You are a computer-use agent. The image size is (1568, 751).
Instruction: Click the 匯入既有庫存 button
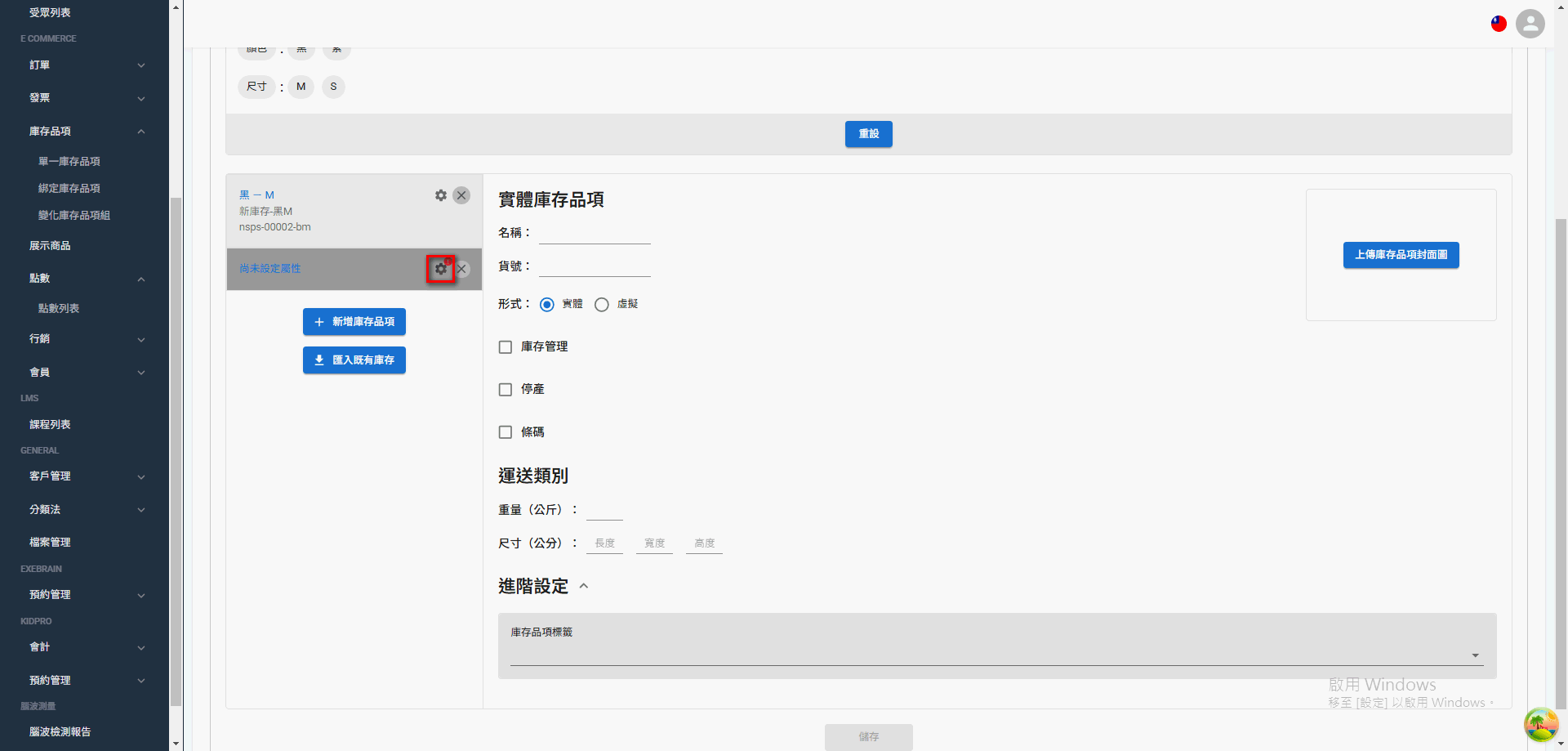click(354, 360)
